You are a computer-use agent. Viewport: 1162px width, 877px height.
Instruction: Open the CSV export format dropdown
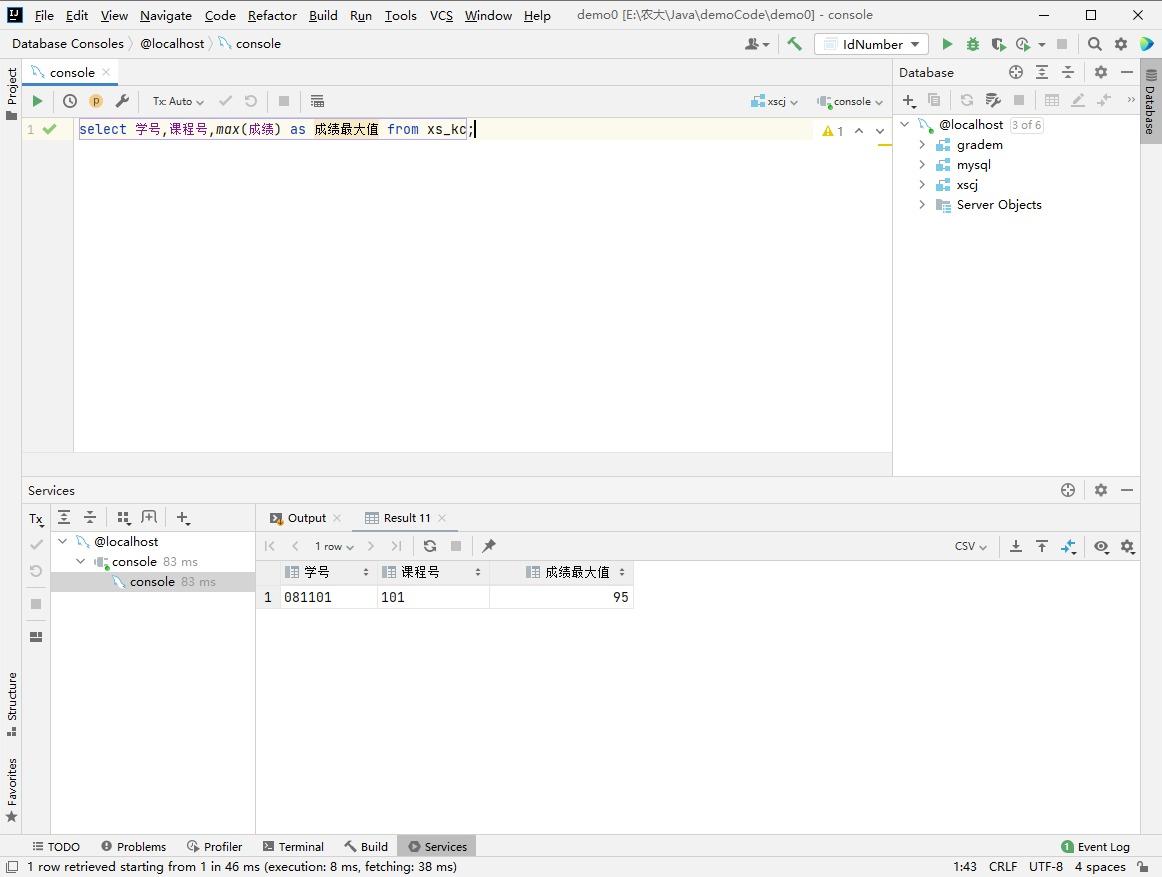click(970, 546)
